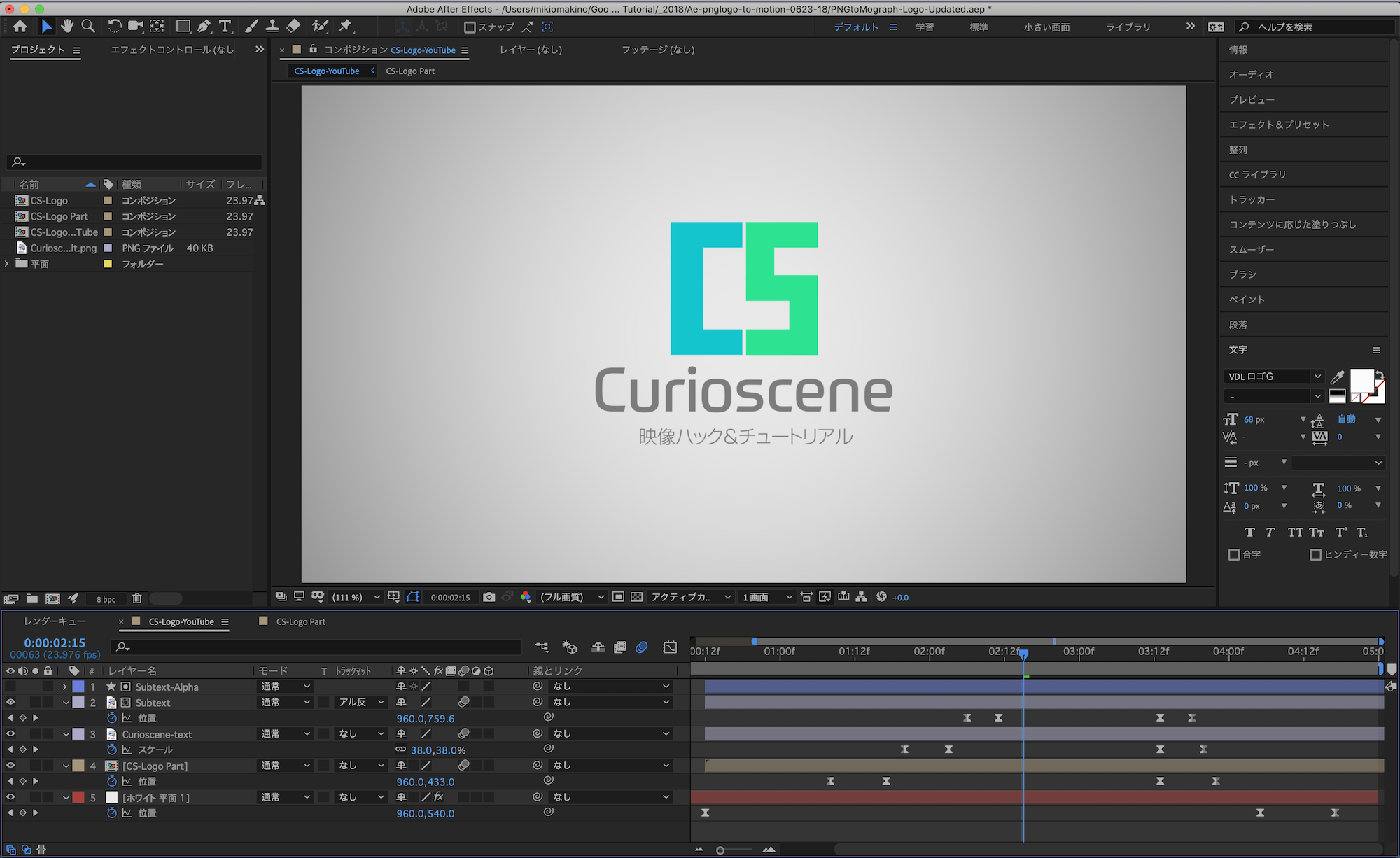
Task: Select the Type text tool
Action: click(225, 27)
